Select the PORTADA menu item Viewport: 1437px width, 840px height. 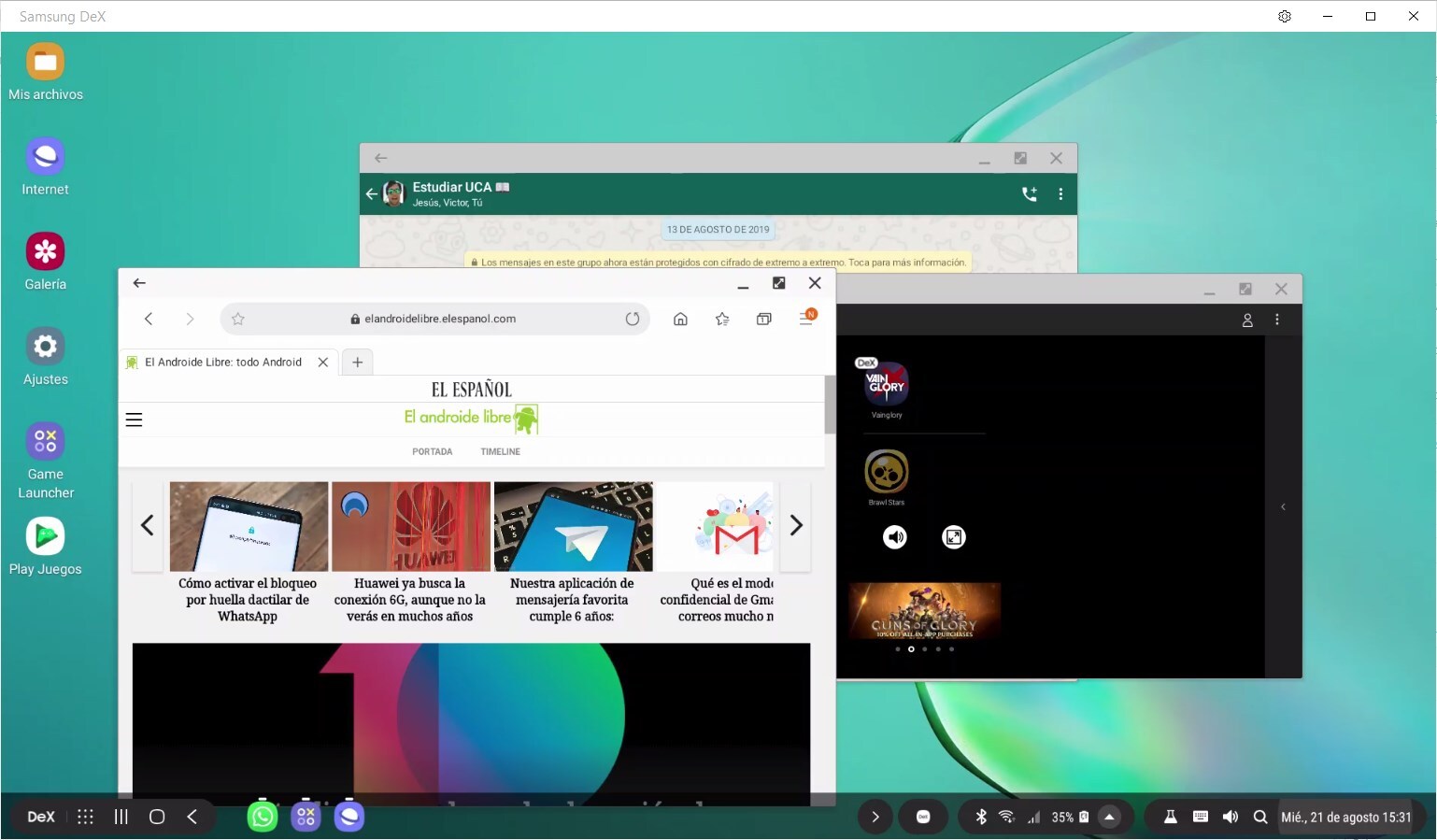[432, 451]
